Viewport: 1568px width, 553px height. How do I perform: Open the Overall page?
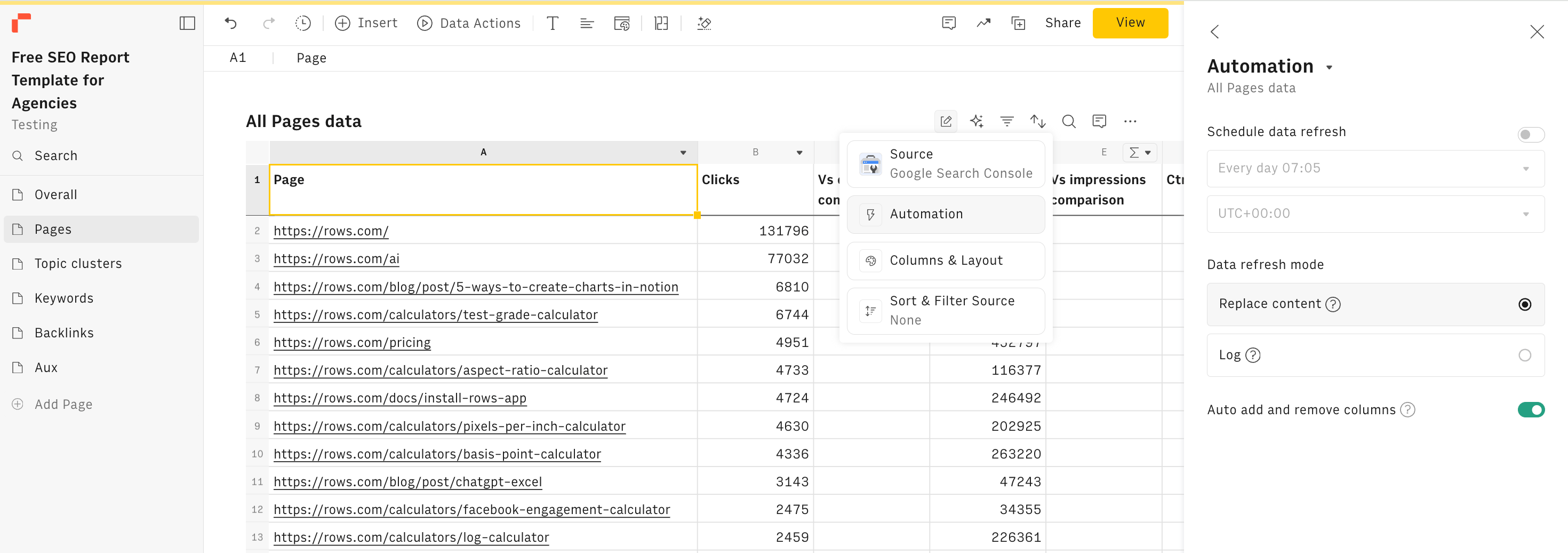[101, 195]
